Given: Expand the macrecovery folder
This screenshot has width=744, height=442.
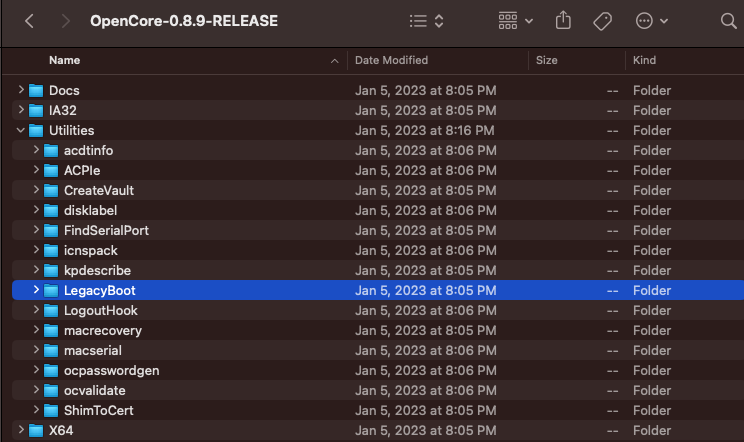Looking at the screenshot, I should [x=36, y=330].
